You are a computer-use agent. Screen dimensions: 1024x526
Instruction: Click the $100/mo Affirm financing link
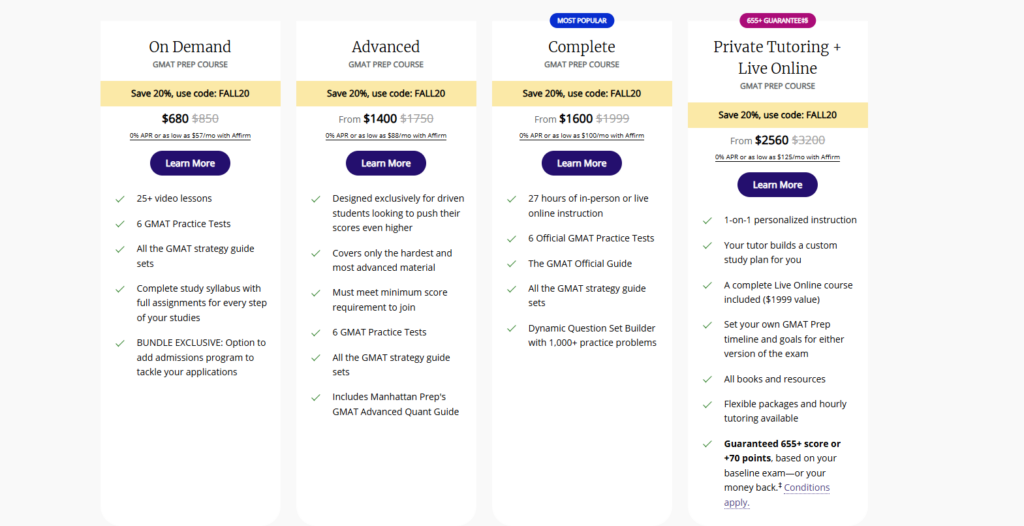tap(582, 136)
